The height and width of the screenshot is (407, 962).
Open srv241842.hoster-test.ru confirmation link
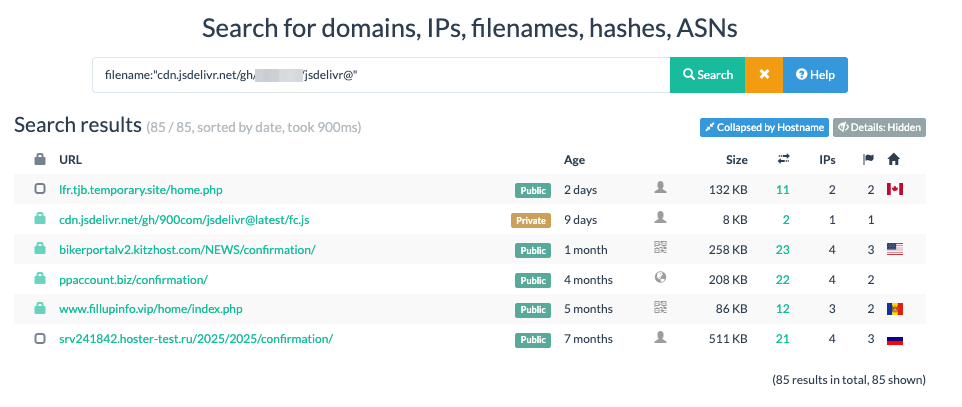196,339
